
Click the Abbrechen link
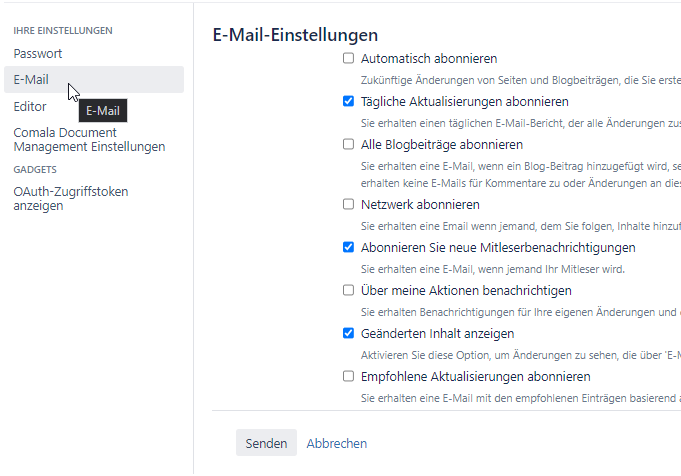[x=336, y=443]
